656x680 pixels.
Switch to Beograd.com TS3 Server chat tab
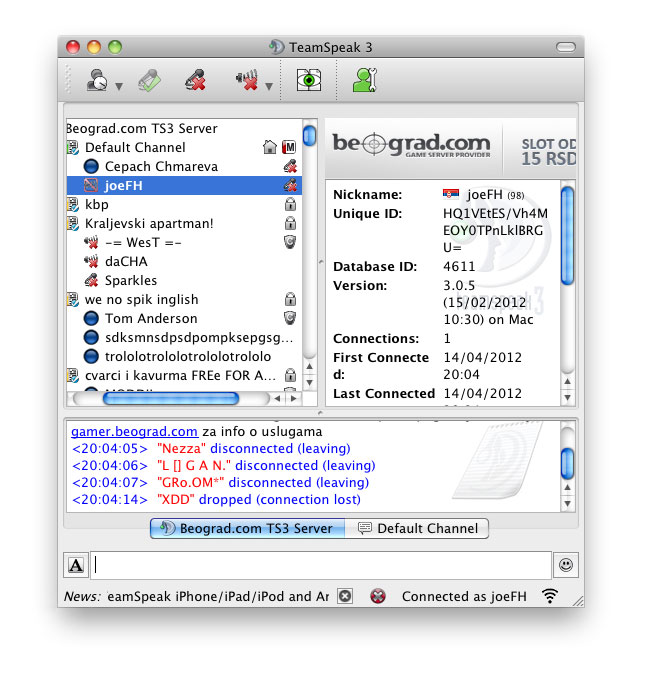click(248, 529)
